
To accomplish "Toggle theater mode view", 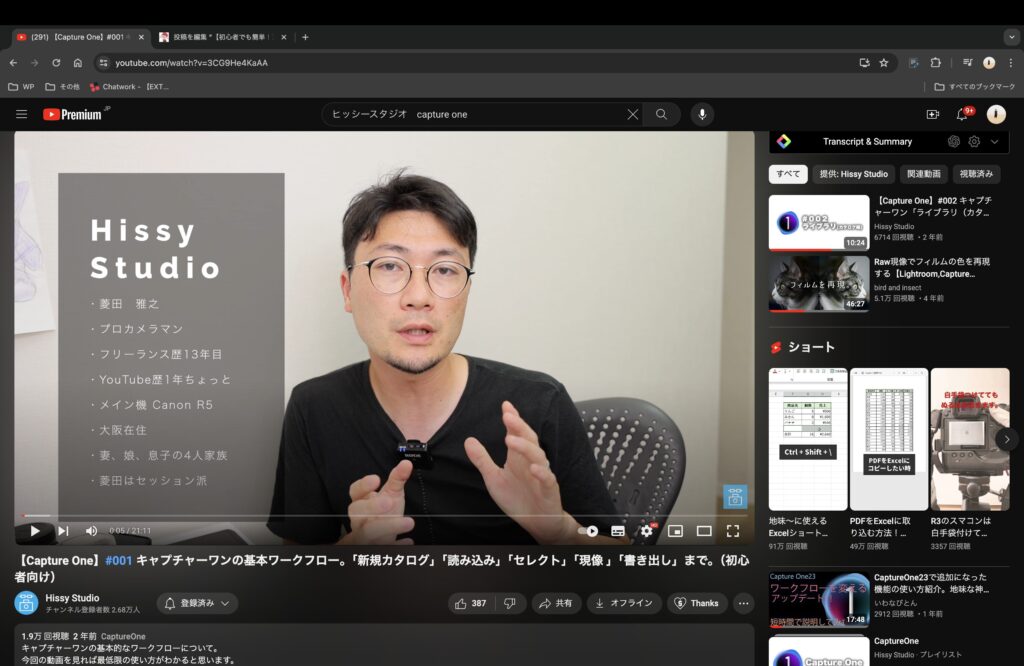I will pyautogui.click(x=704, y=531).
